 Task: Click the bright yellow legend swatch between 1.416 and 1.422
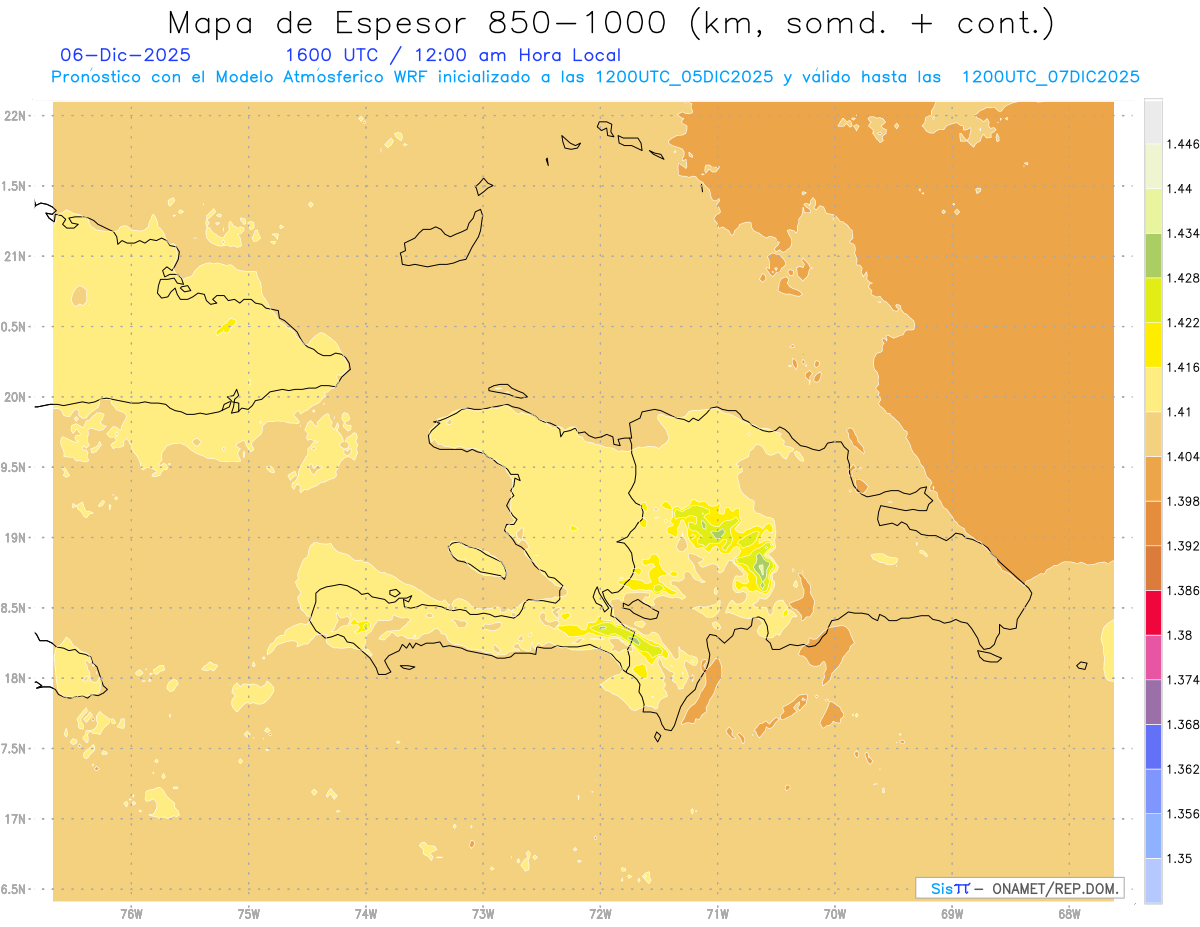click(1153, 344)
